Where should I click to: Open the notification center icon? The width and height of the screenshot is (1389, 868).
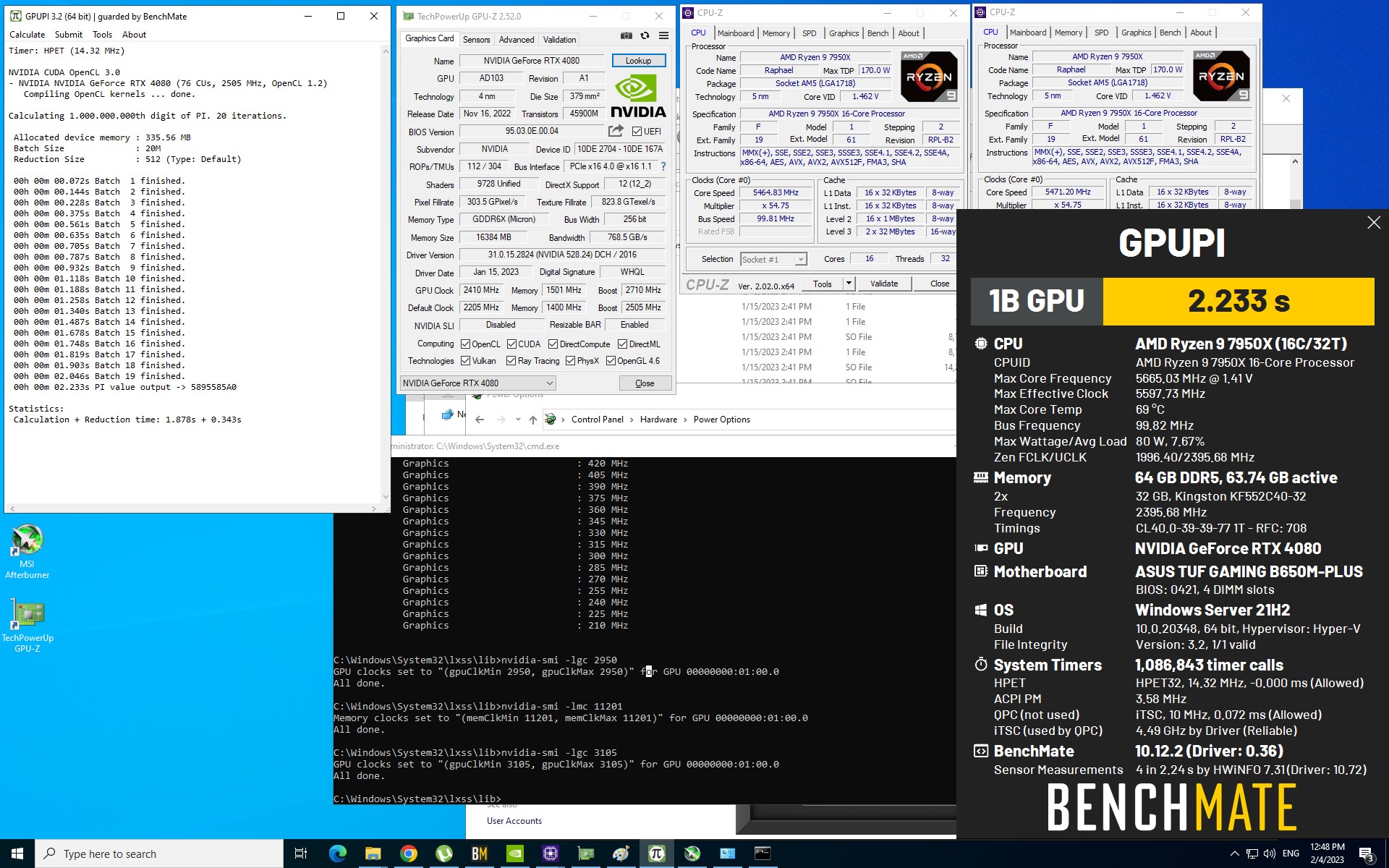pyautogui.click(x=1367, y=854)
